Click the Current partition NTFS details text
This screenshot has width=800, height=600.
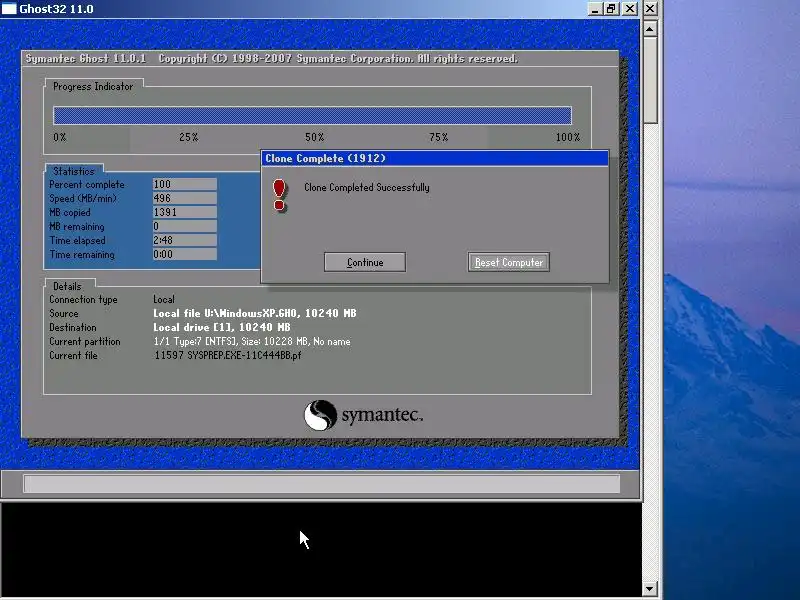click(252, 341)
